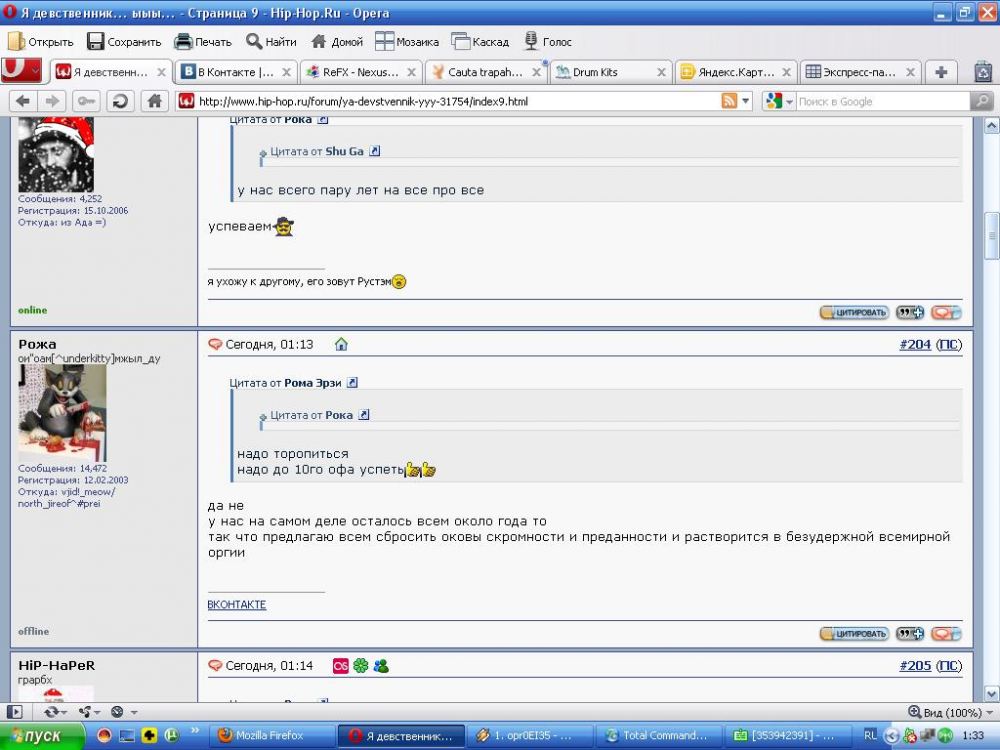This screenshot has height=750, width=1000.
Task: Go to Home via address bar house icon
Action: tap(154, 101)
